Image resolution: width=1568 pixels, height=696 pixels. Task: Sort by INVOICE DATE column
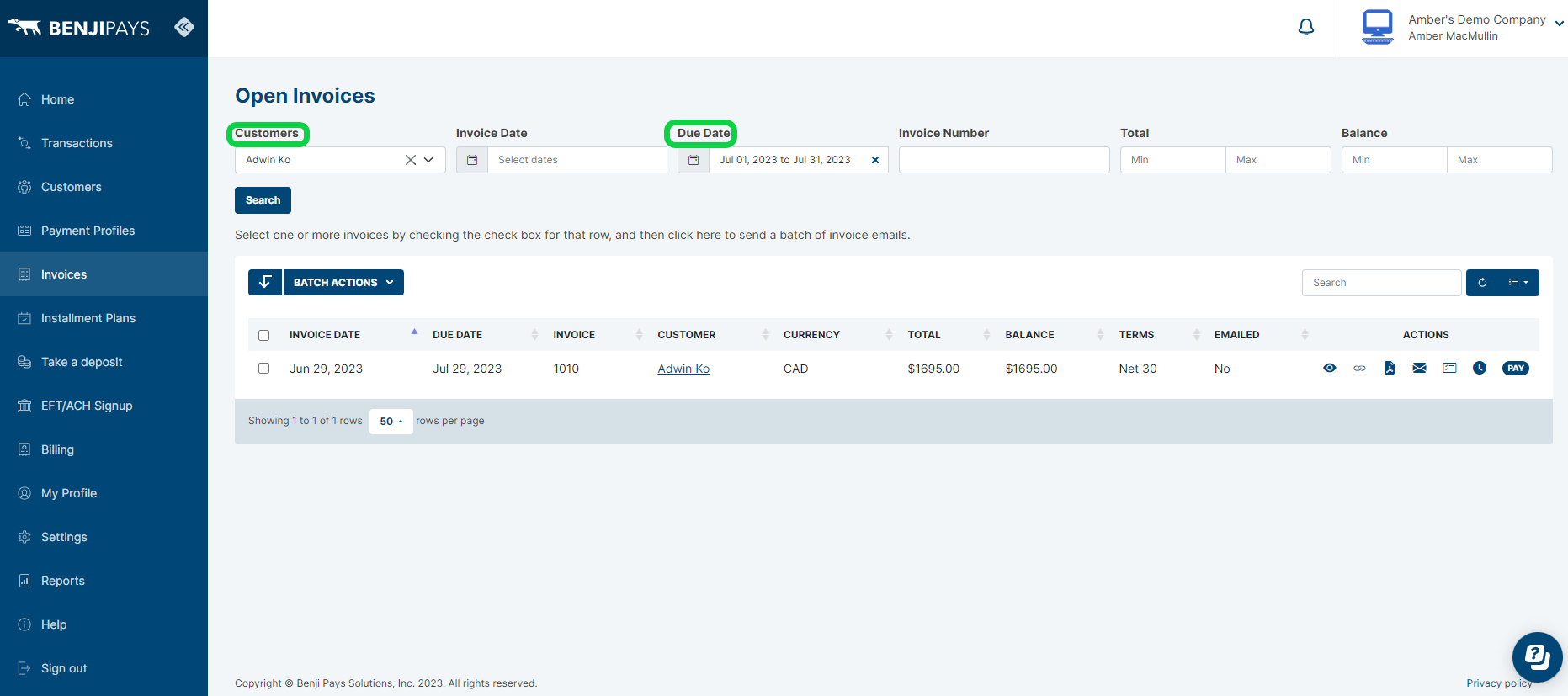click(x=353, y=334)
